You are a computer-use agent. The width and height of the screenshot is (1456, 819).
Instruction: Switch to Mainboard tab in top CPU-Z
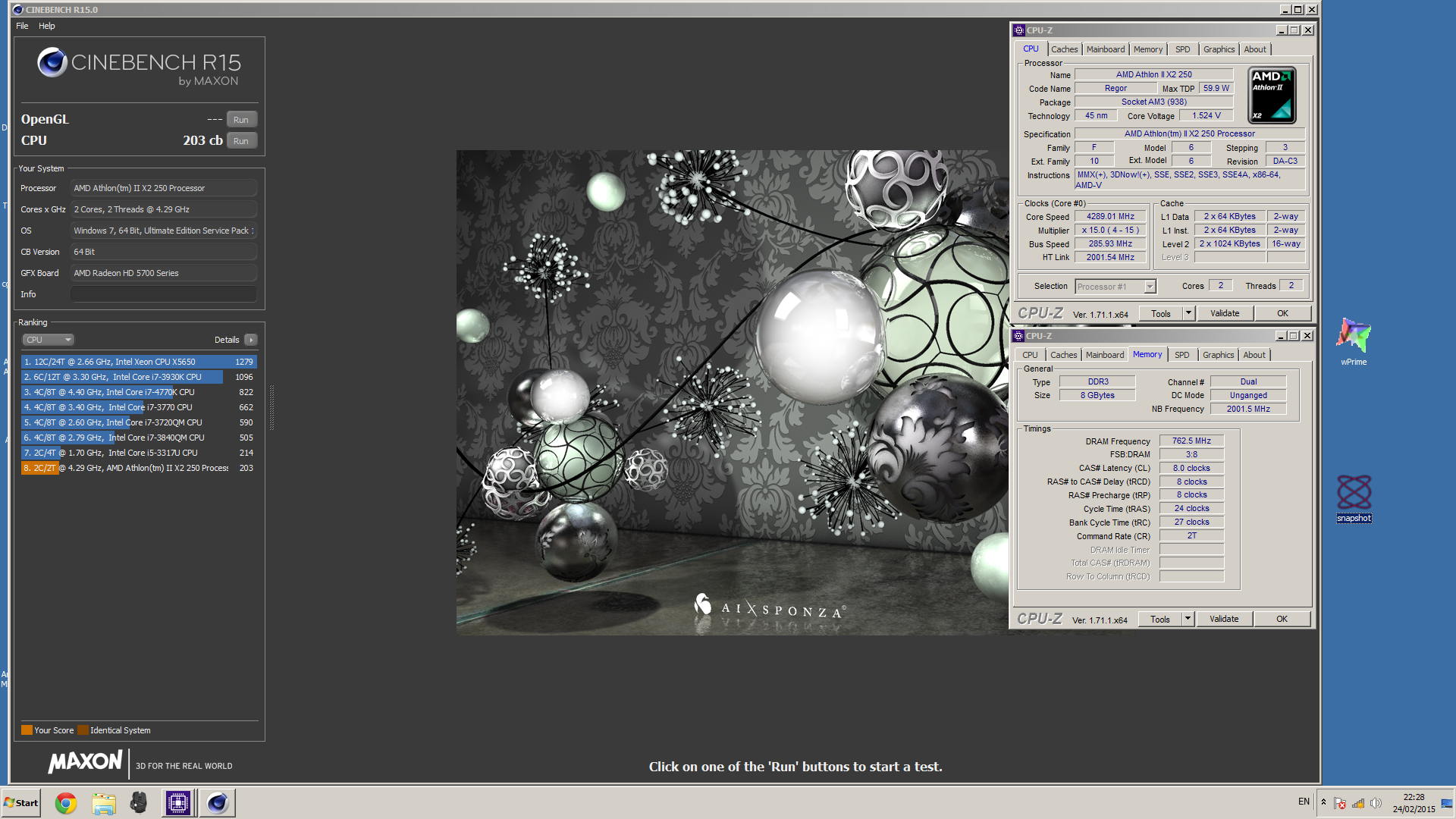click(1106, 49)
